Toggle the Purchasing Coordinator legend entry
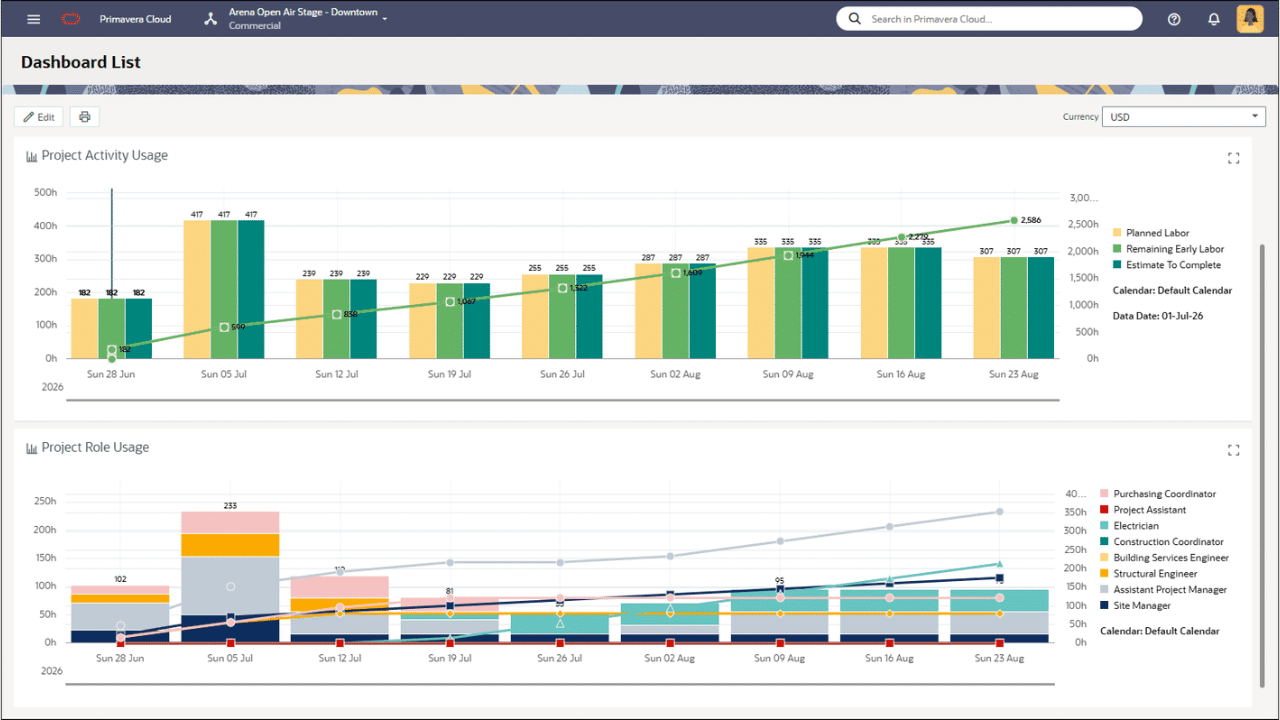The width and height of the screenshot is (1280, 720). point(1158,494)
